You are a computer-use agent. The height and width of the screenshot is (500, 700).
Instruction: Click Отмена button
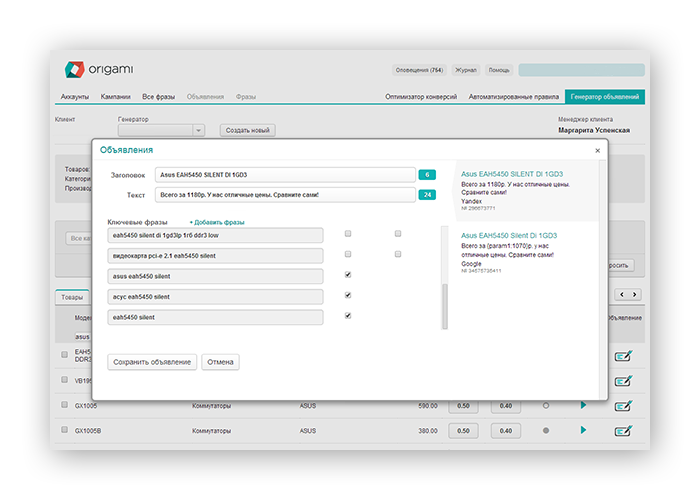click(220, 362)
